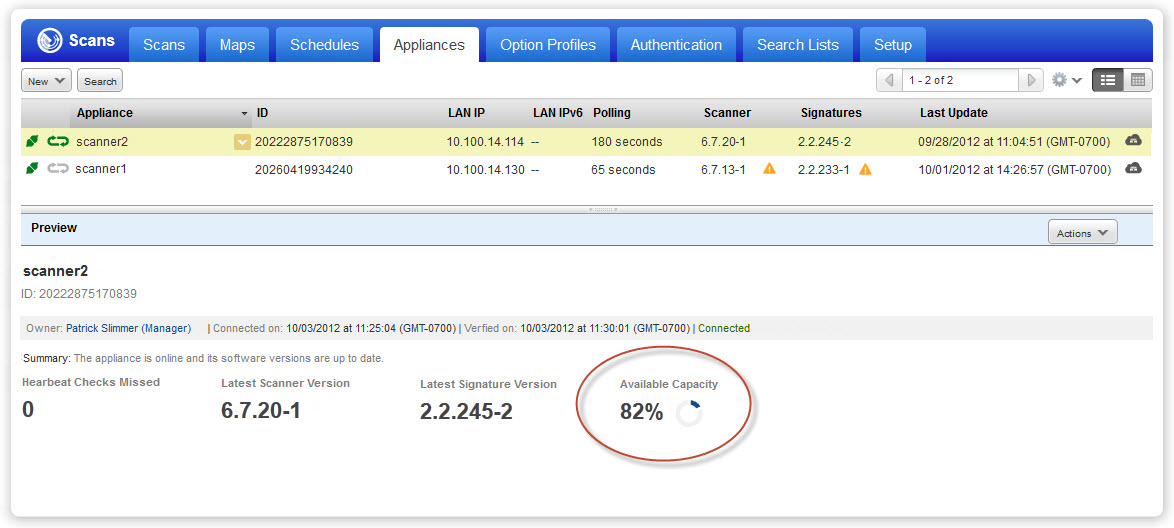Click the Preview panel title
This screenshot has height=528, width=1174.
pyautogui.click(x=54, y=228)
